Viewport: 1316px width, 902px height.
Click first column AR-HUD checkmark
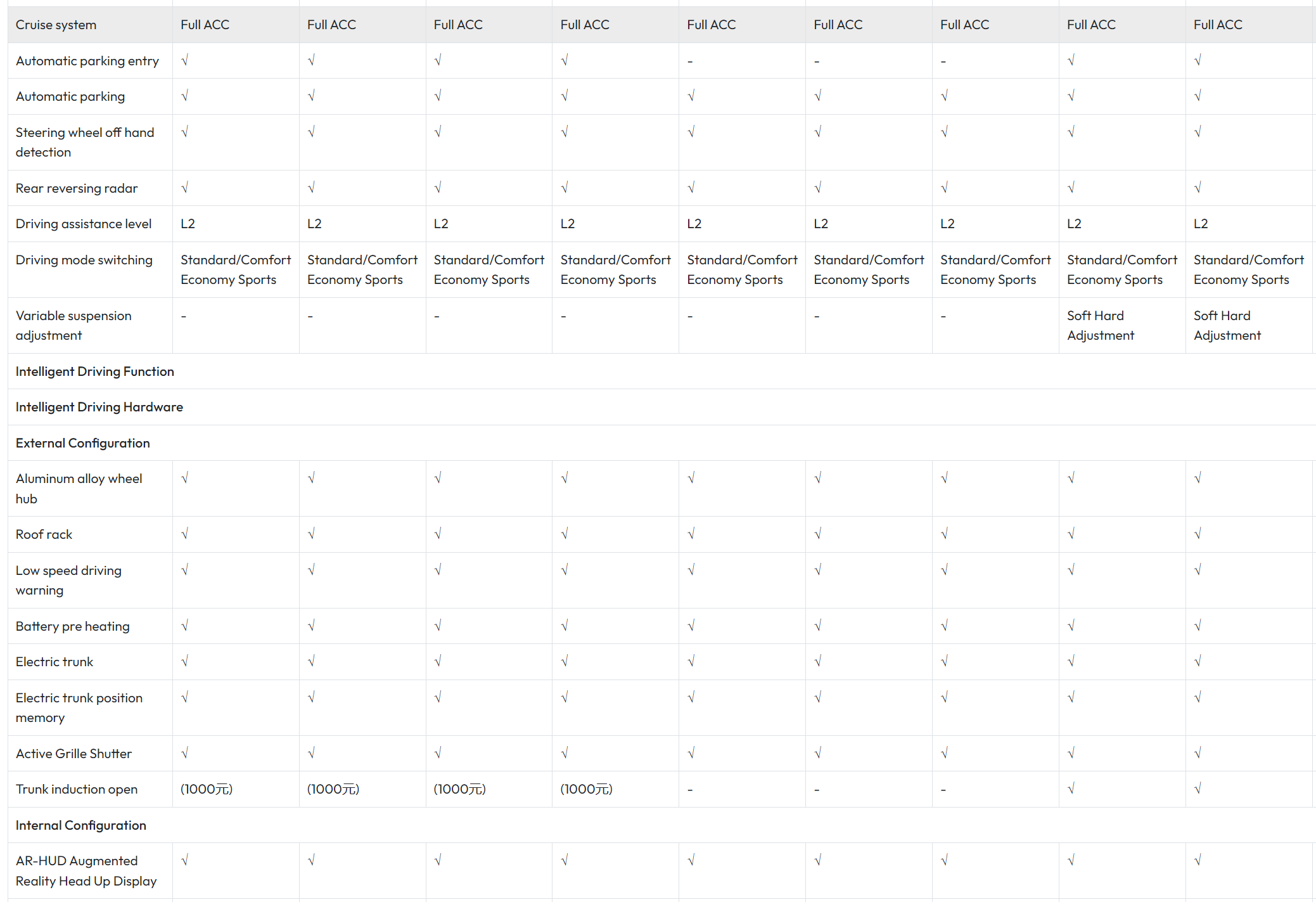point(185,860)
